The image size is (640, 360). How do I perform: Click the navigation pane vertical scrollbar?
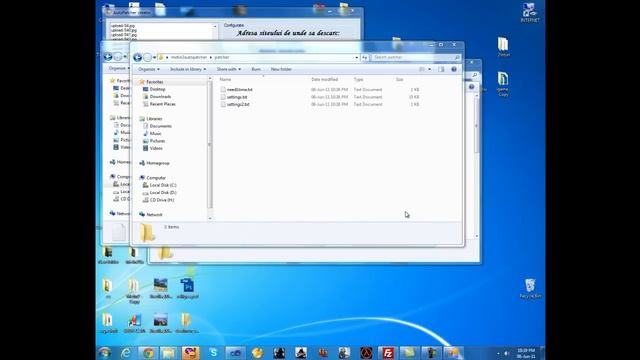coord(210,144)
